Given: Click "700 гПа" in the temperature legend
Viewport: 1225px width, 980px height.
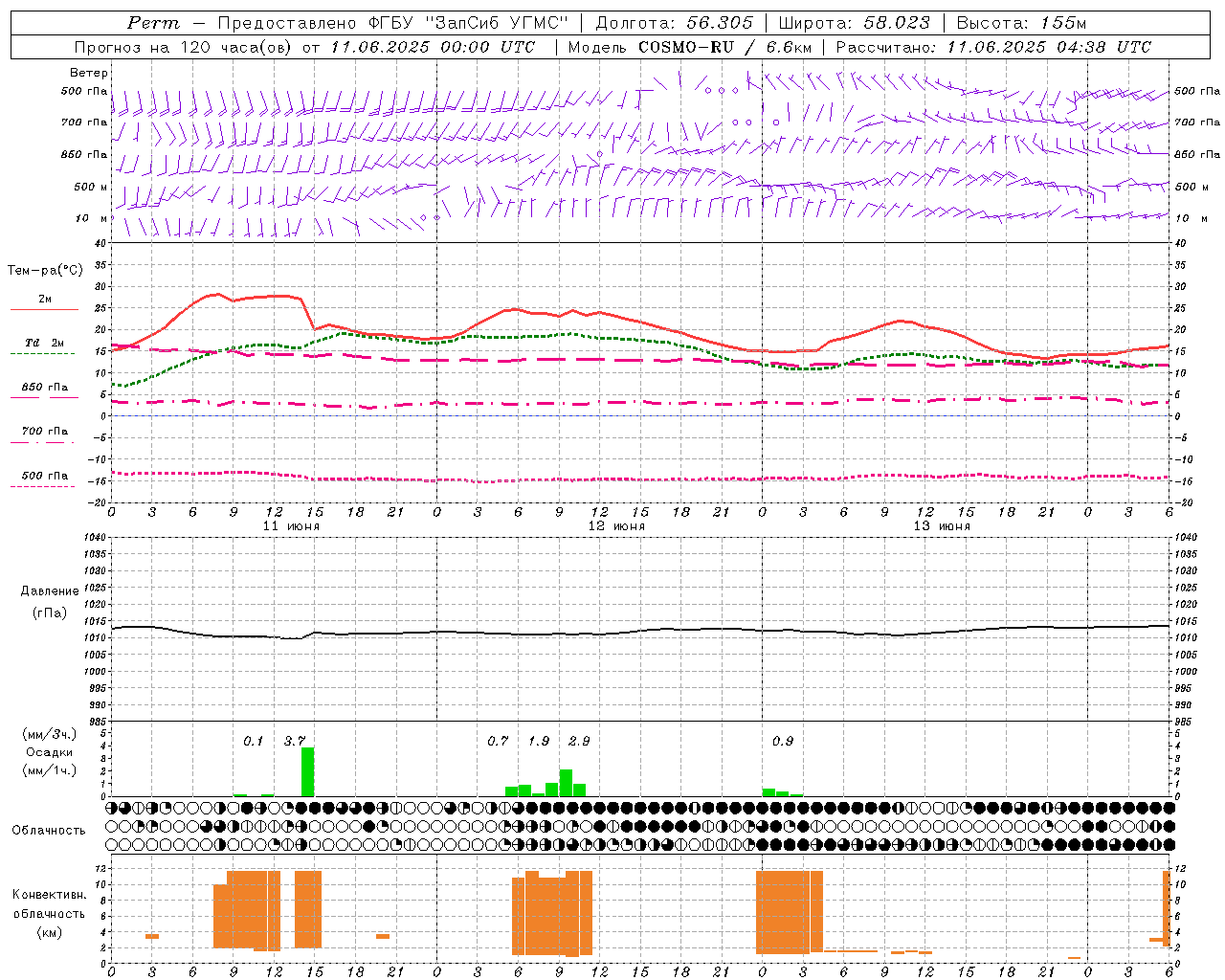Looking at the screenshot, I should [45, 432].
